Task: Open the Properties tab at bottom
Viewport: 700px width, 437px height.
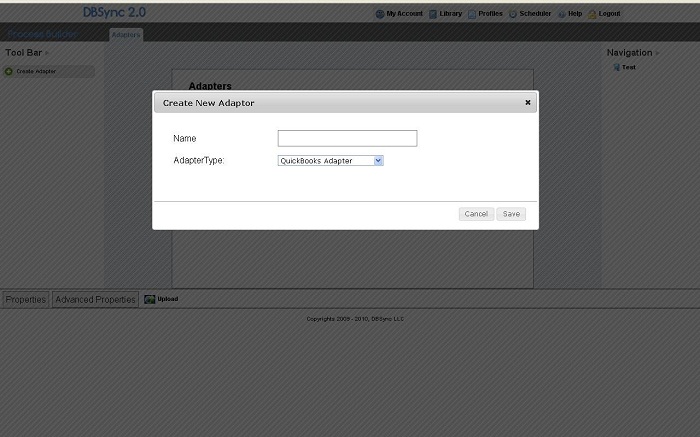Action: (26, 299)
